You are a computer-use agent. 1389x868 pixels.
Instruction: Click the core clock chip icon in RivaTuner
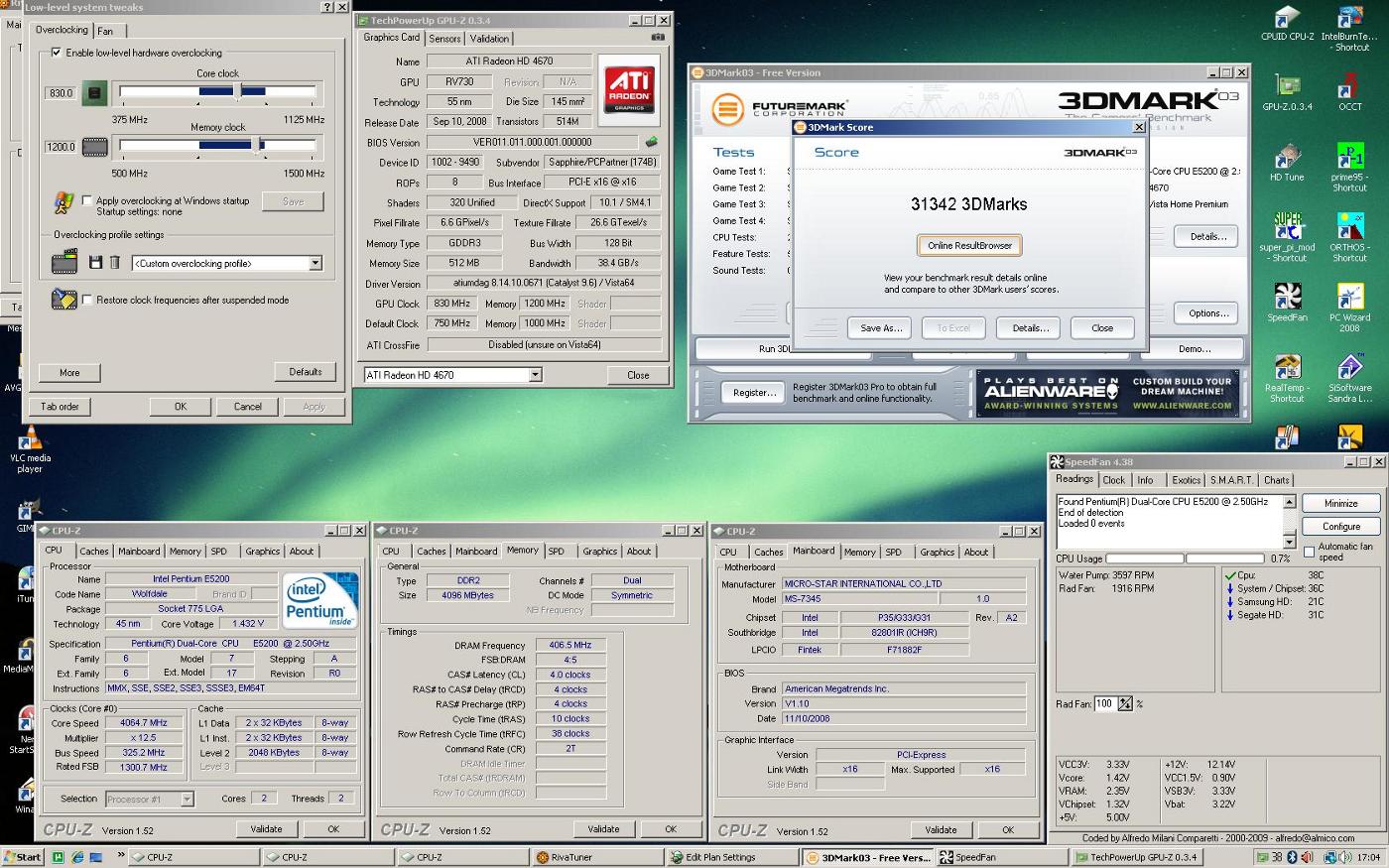tap(94, 92)
